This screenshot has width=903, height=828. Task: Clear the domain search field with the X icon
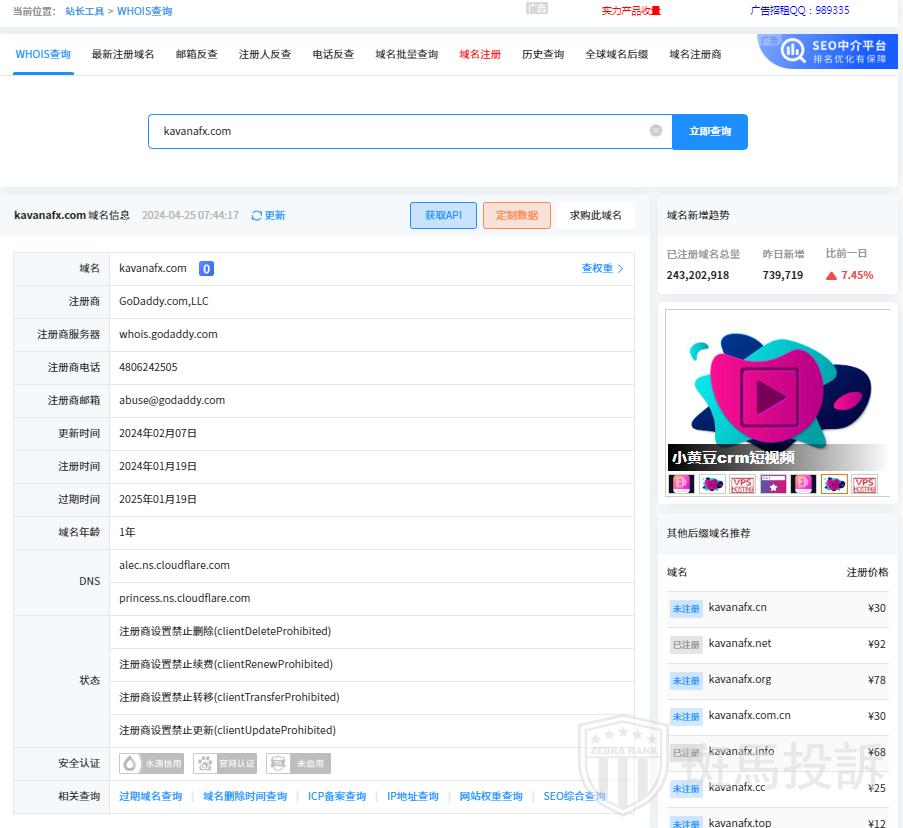(x=656, y=130)
